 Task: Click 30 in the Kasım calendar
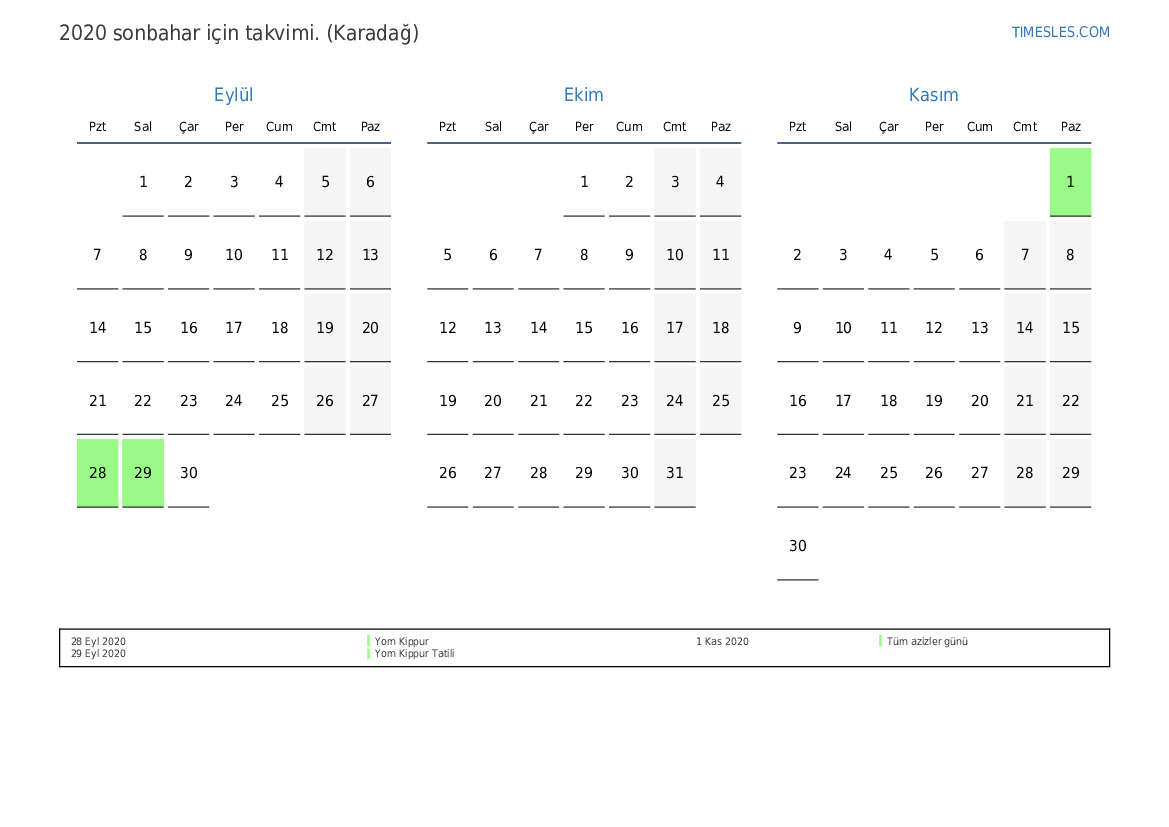click(x=798, y=546)
